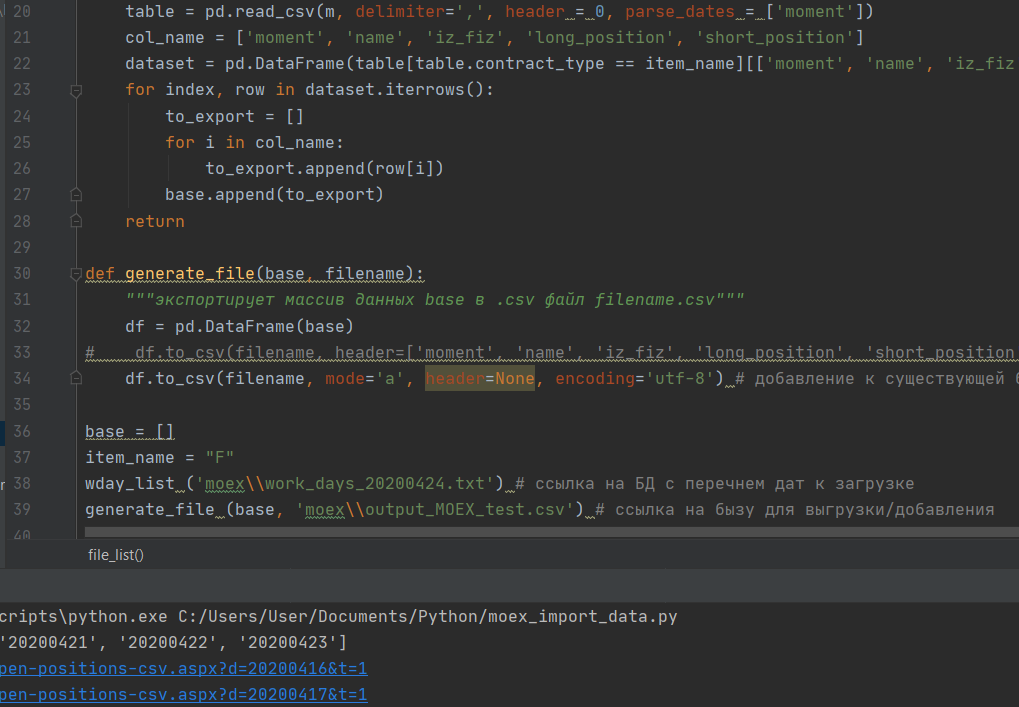Image resolution: width=1019 pixels, height=707 pixels.
Task: Collapse the for loop fold marker on line 23
Action: pyautogui.click(x=76, y=90)
